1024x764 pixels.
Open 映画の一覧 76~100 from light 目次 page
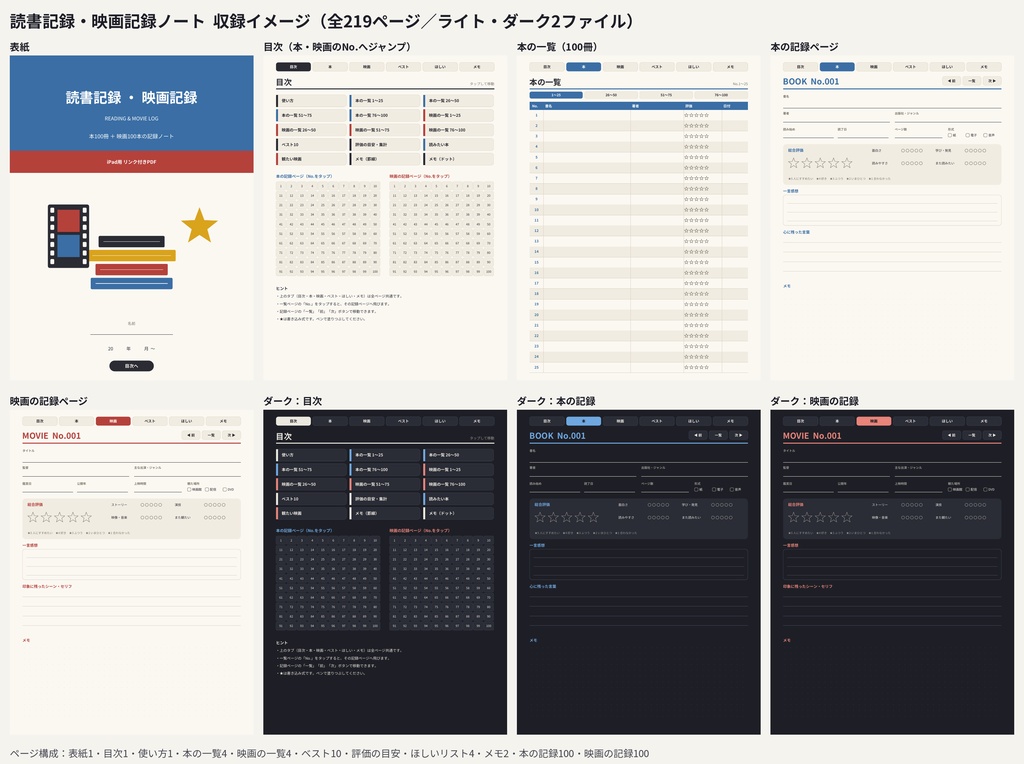click(458, 130)
